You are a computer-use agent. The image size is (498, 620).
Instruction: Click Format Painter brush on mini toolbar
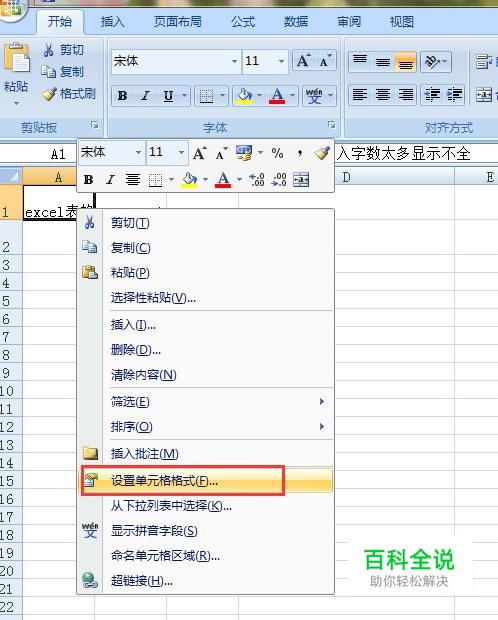(x=322, y=153)
